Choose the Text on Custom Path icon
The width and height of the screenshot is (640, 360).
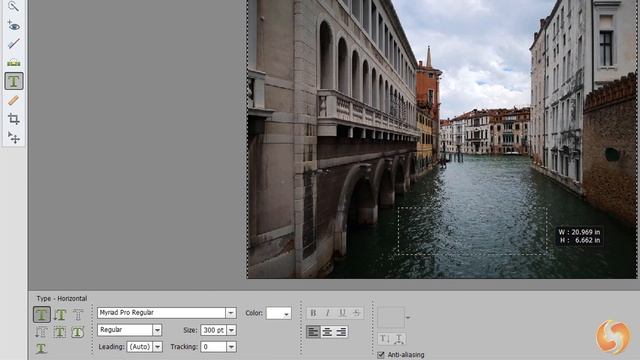[x=41, y=349]
